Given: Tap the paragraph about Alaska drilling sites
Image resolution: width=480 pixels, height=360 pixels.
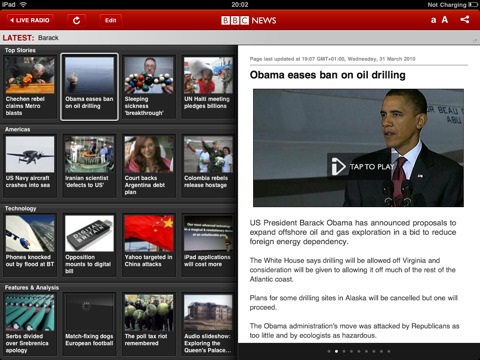Looking at the screenshot, I should click(354, 302).
